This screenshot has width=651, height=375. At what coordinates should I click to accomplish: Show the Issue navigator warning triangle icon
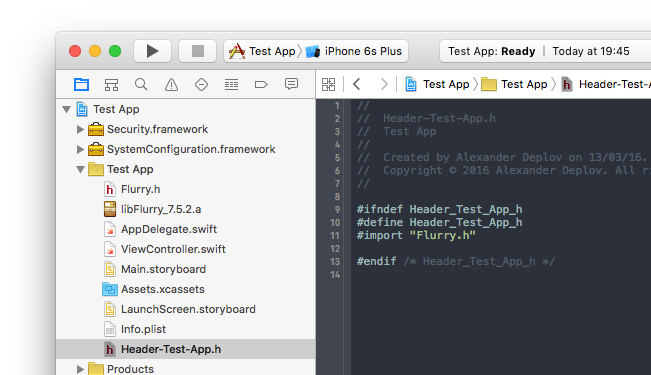click(x=171, y=85)
